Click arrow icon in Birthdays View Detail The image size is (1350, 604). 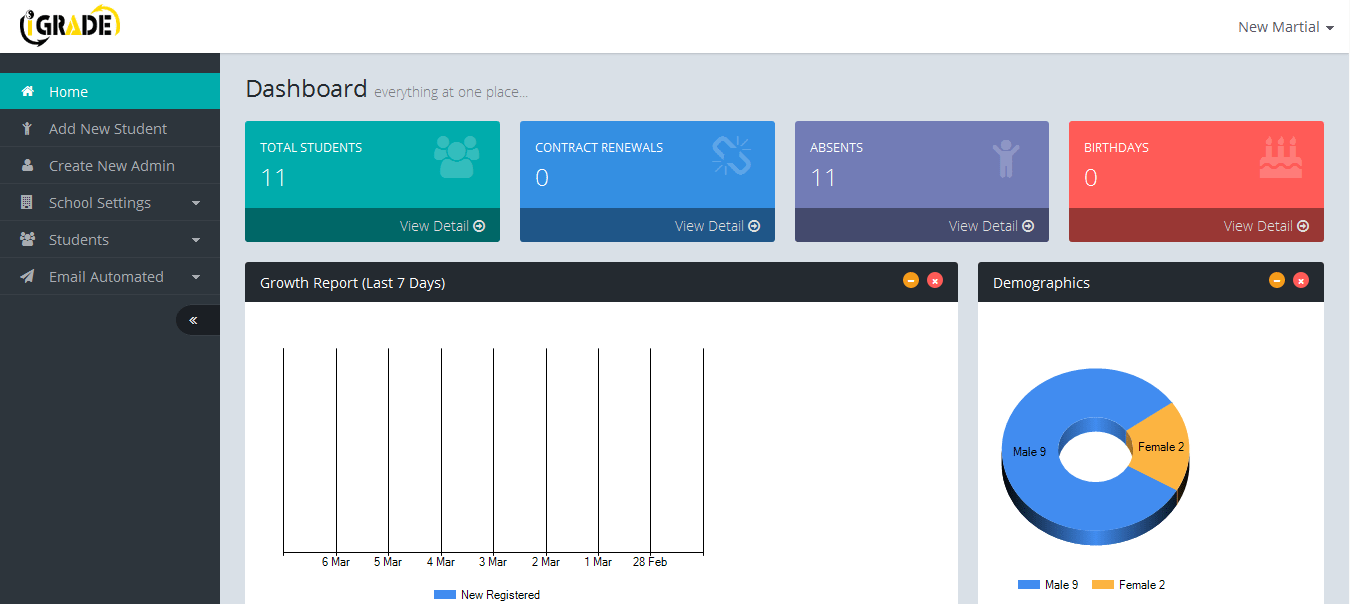(1303, 226)
